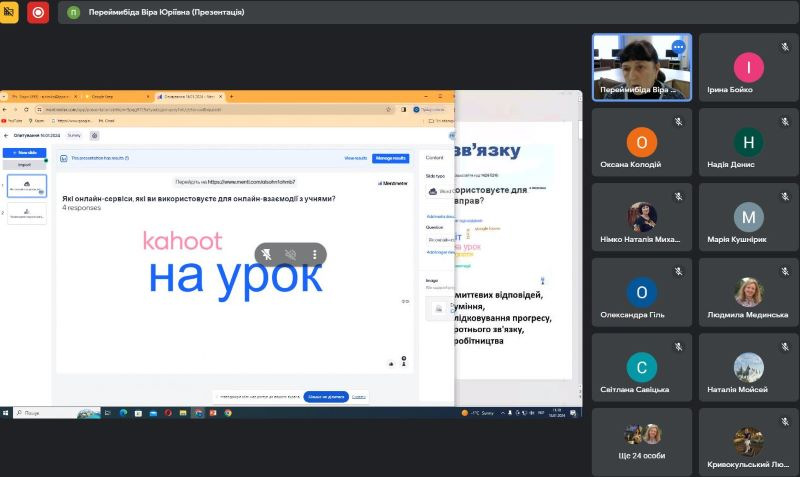This screenshot has height=477, width=800.
Task: Open the browser side panel icon
Action: click(403, 110)
